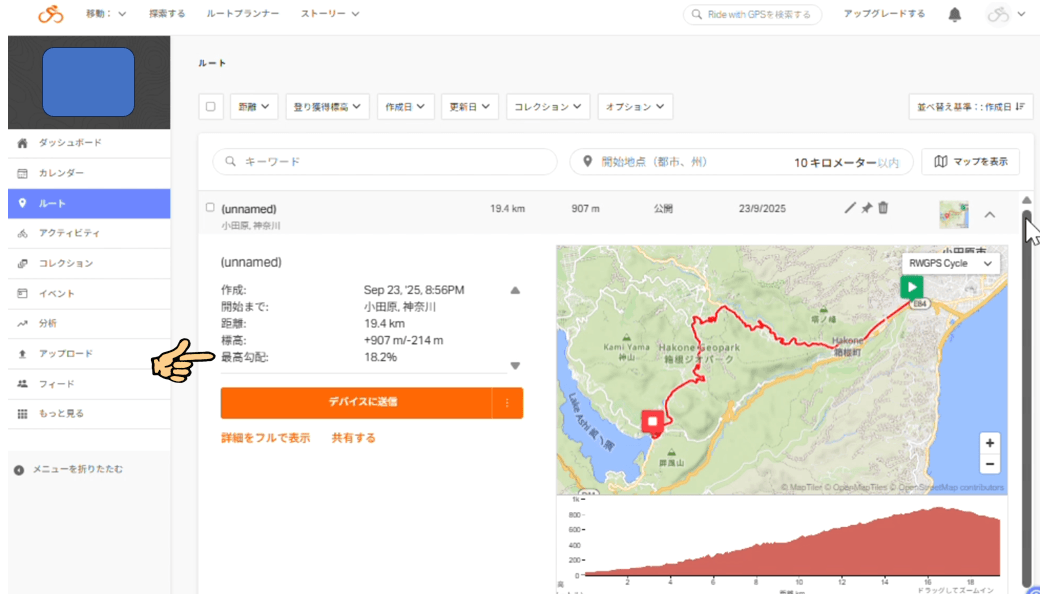
Task: Open アクティビティ in the sidebar
Action: [69, 233]
